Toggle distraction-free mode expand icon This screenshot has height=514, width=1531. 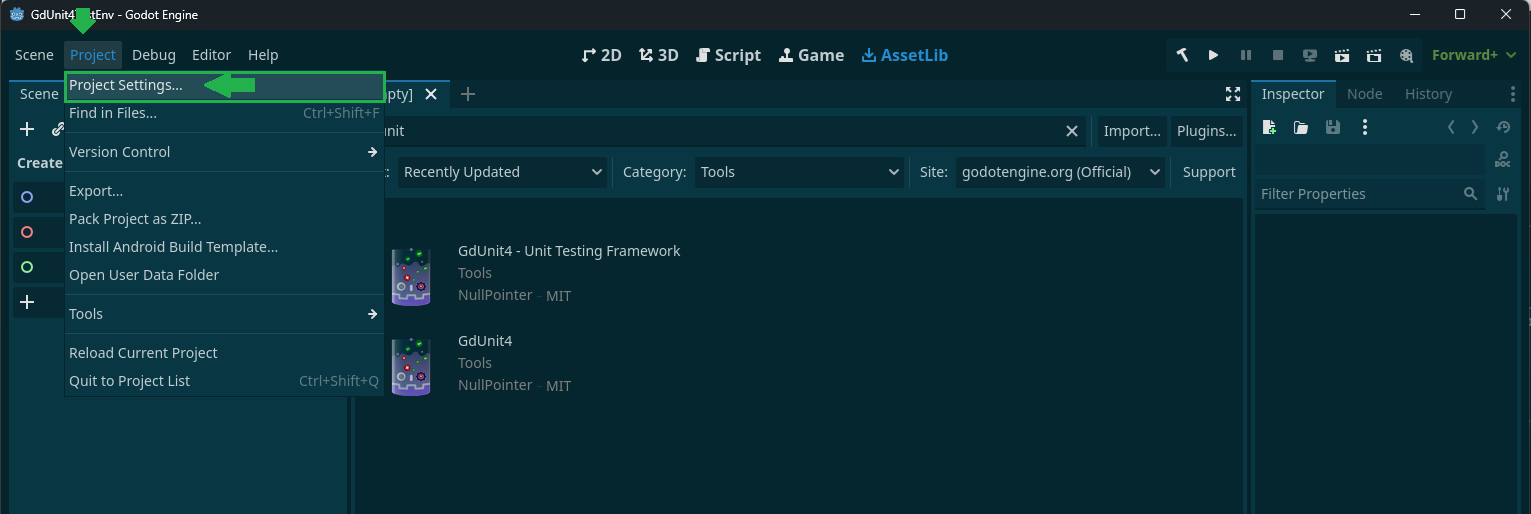tap(1232, 94)
